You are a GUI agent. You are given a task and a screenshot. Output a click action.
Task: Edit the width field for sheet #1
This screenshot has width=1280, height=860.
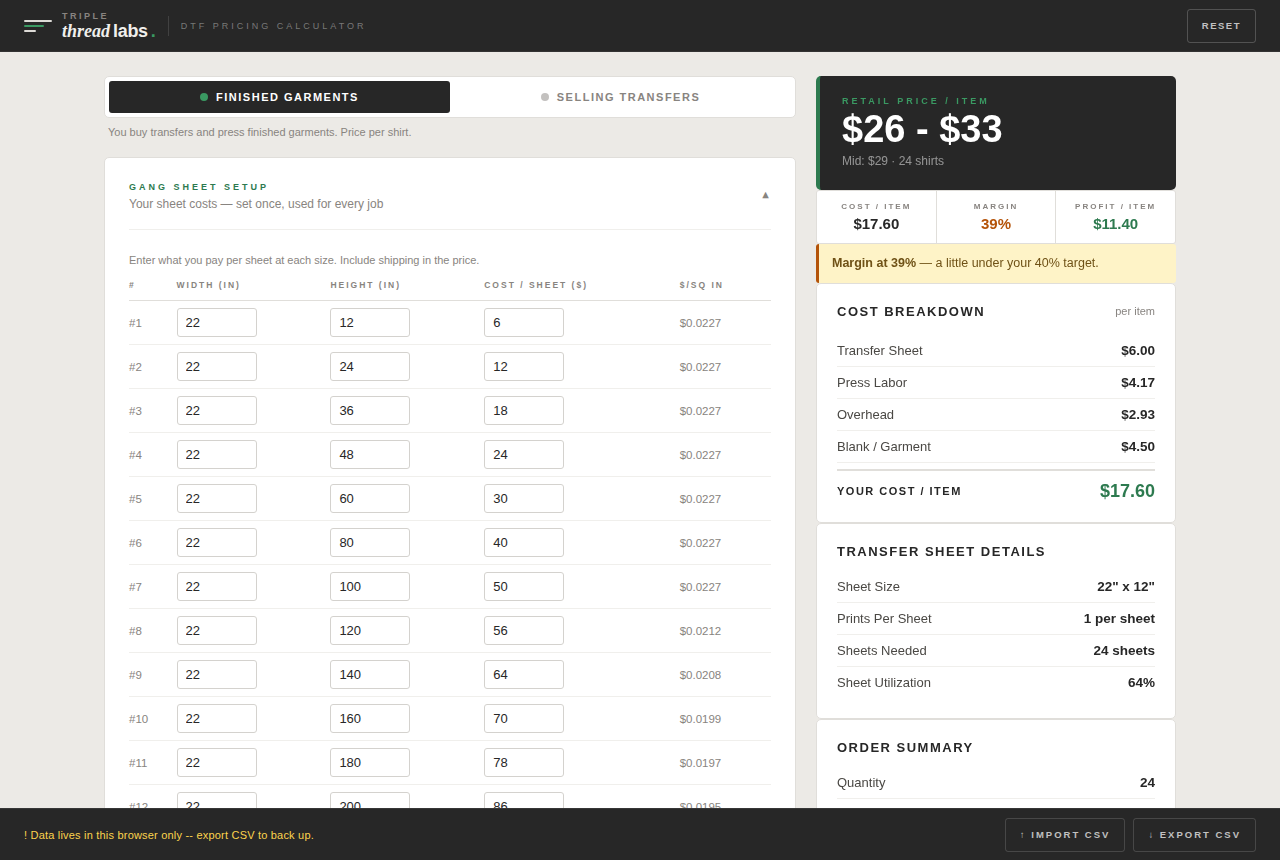point(217,323)
